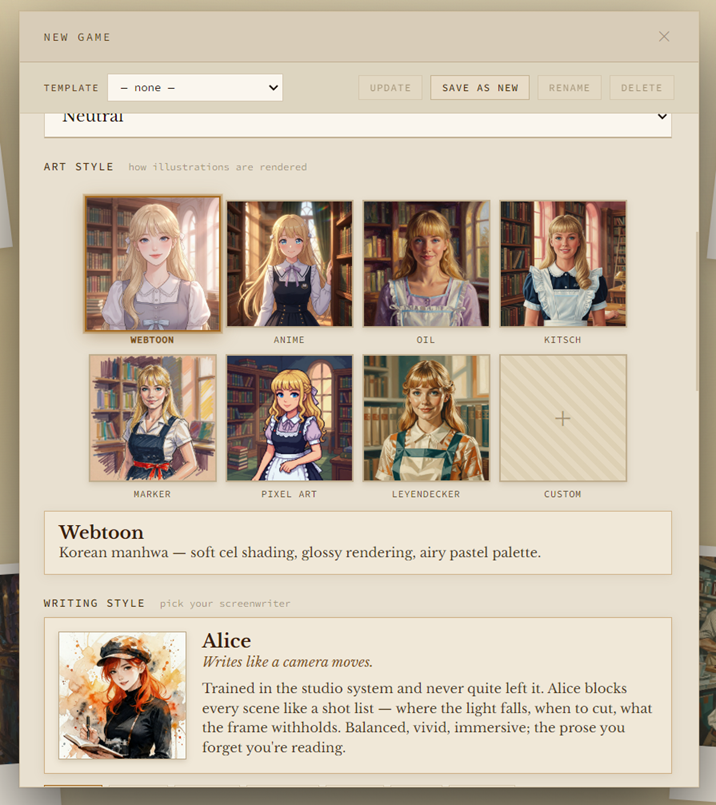Click the Webtoon description heading
This screenshot has width=716, height=805.
(x=101, y=532)
